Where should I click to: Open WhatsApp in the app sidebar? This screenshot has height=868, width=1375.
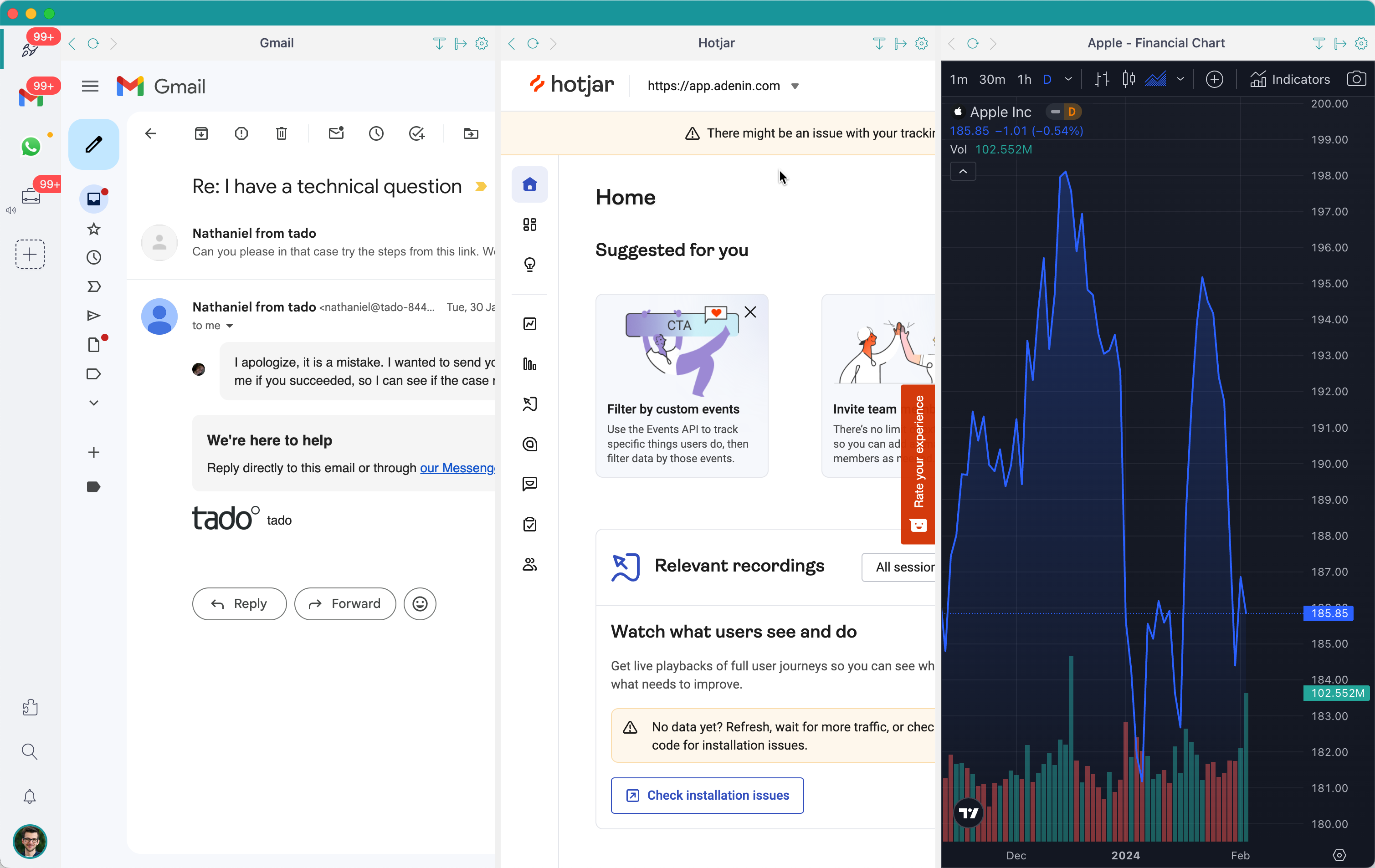[31, 147]
